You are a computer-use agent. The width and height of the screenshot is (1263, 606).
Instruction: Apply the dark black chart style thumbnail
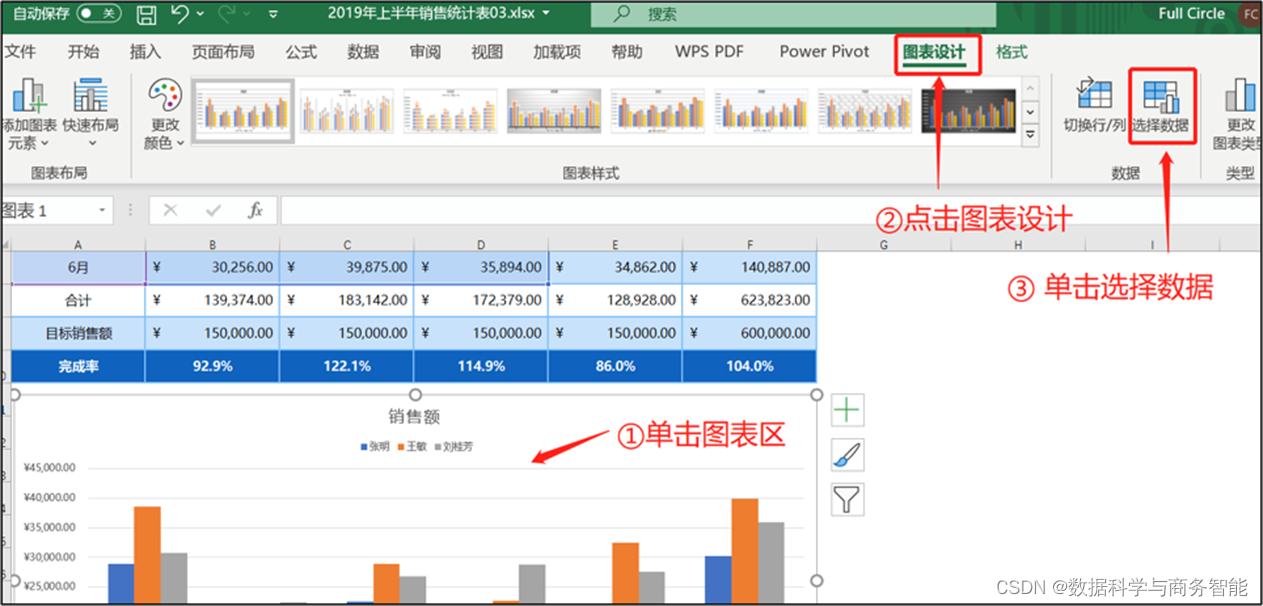[969, 110]
